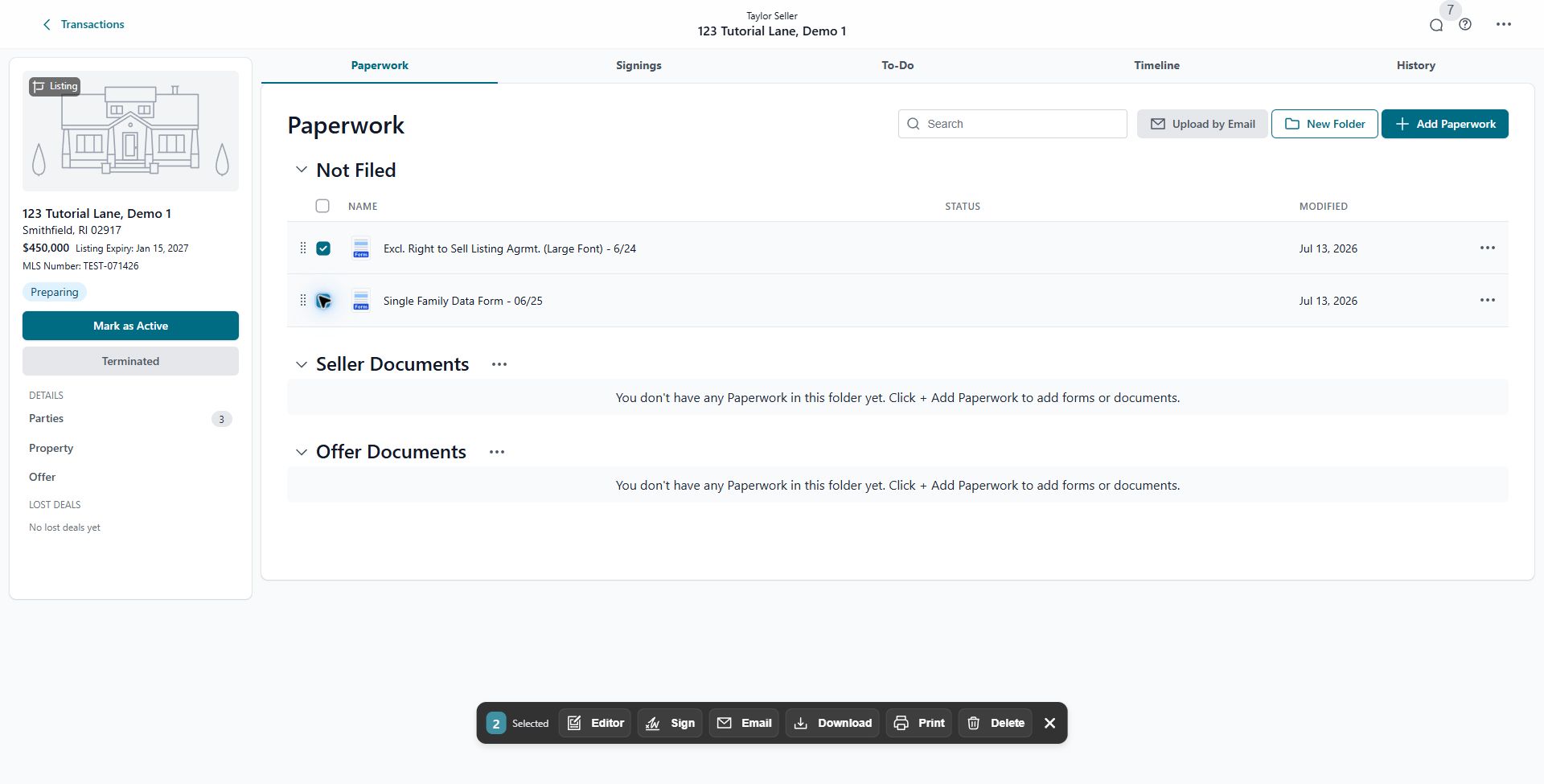The image size is (1544, 784).
Task: Collapse the Seller Documents folder
Action: [x=302, y=364]
